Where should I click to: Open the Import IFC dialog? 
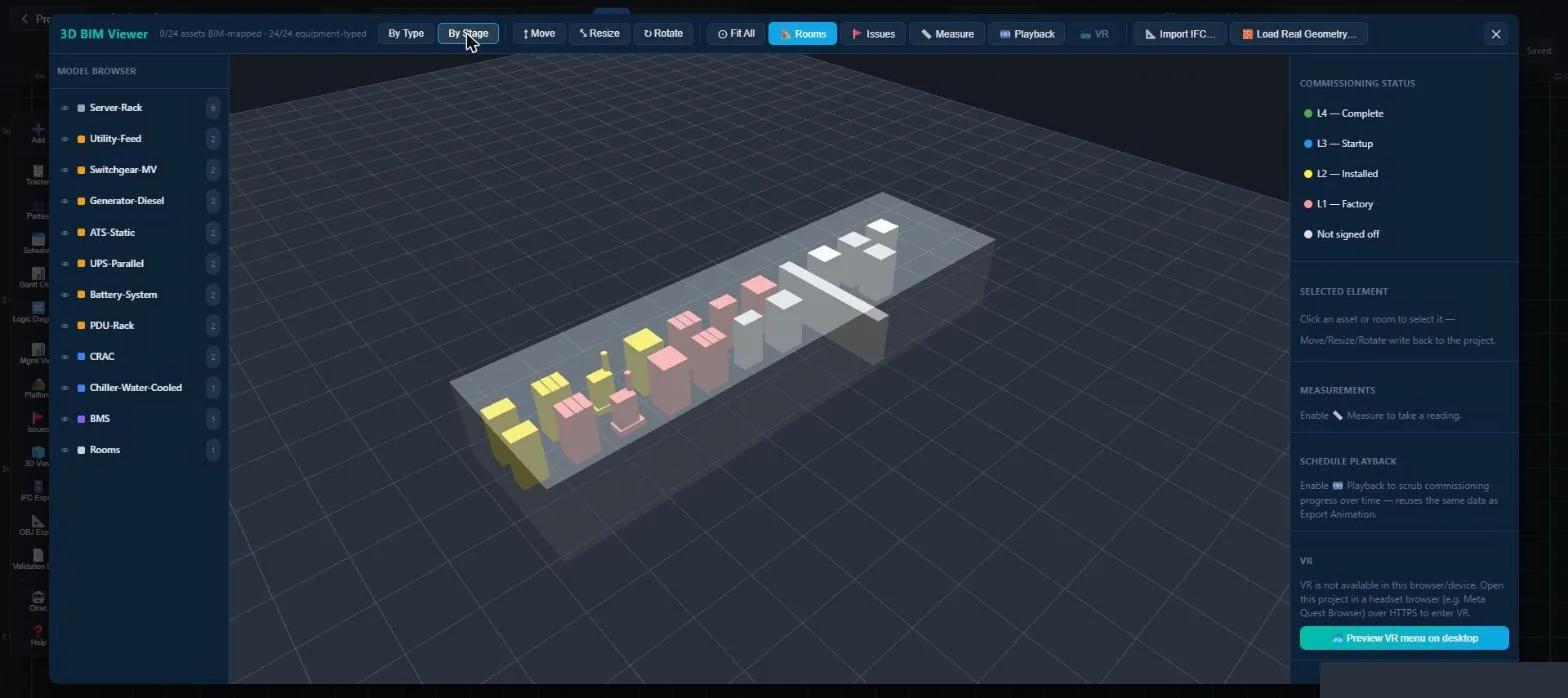pyautogui.click(x=1180, y=34)
